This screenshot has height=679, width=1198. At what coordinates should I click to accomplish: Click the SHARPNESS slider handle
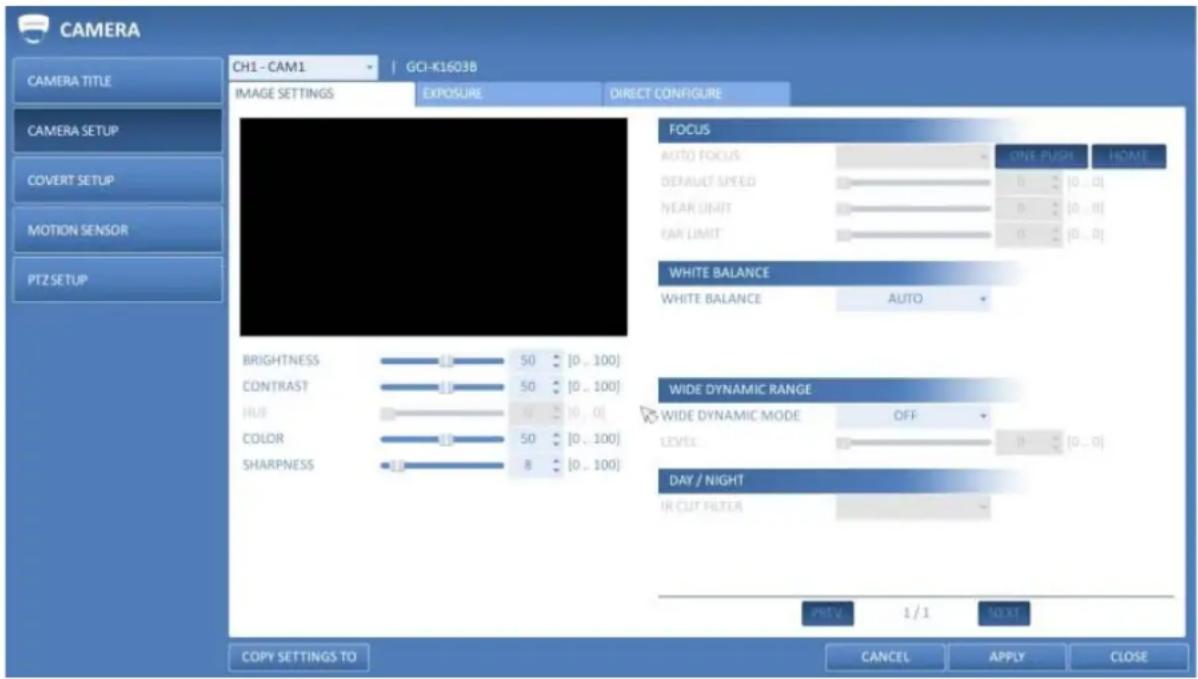coord(397,465)
